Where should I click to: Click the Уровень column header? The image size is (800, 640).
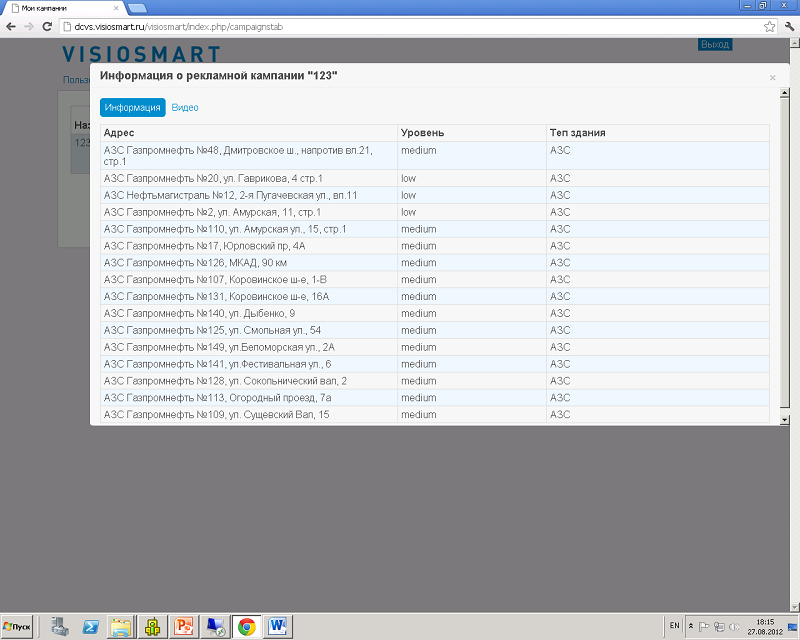[x=472, y=133]
